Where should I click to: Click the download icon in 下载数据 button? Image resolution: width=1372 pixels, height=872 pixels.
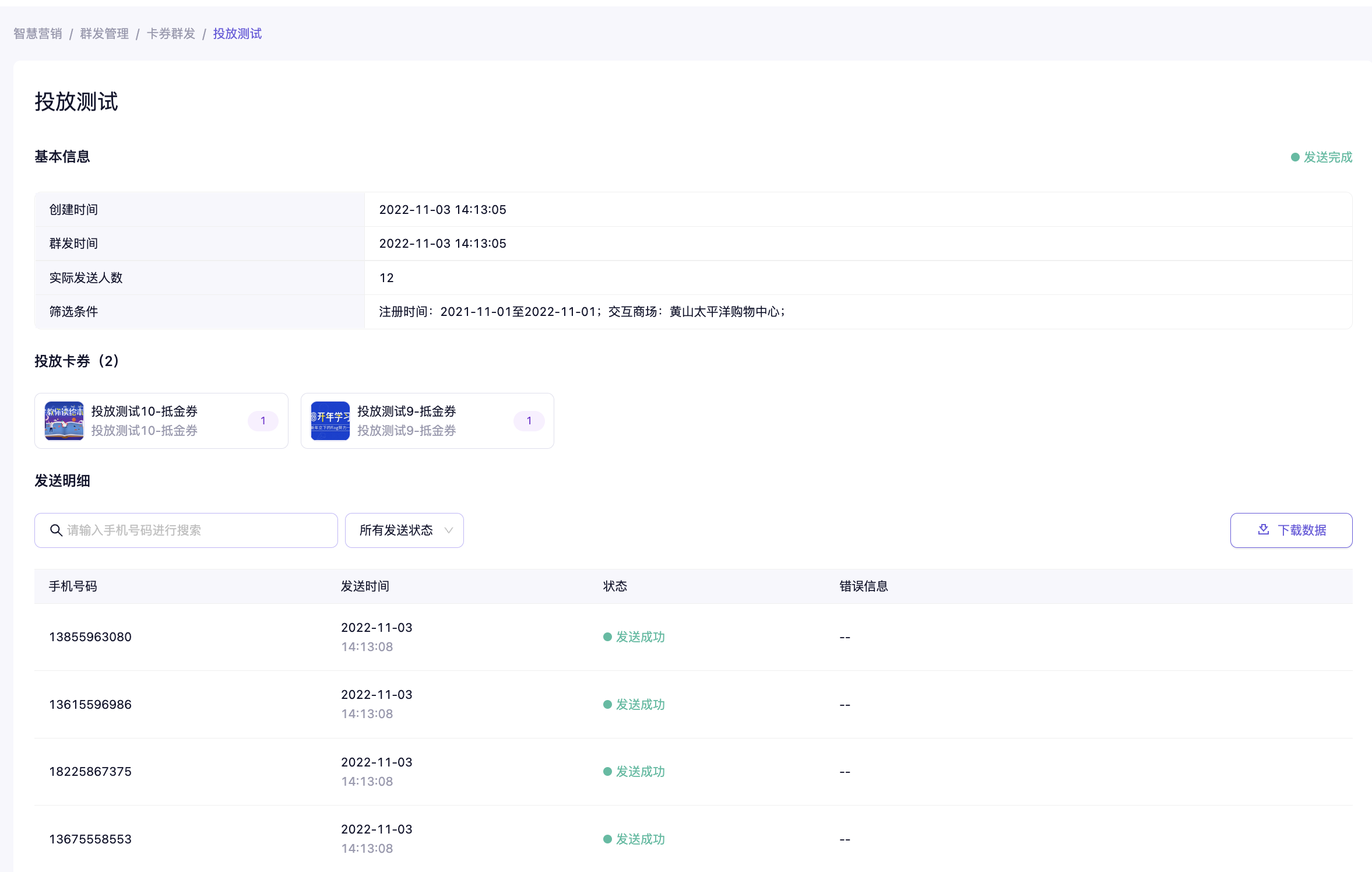[x=1263, y=529]
